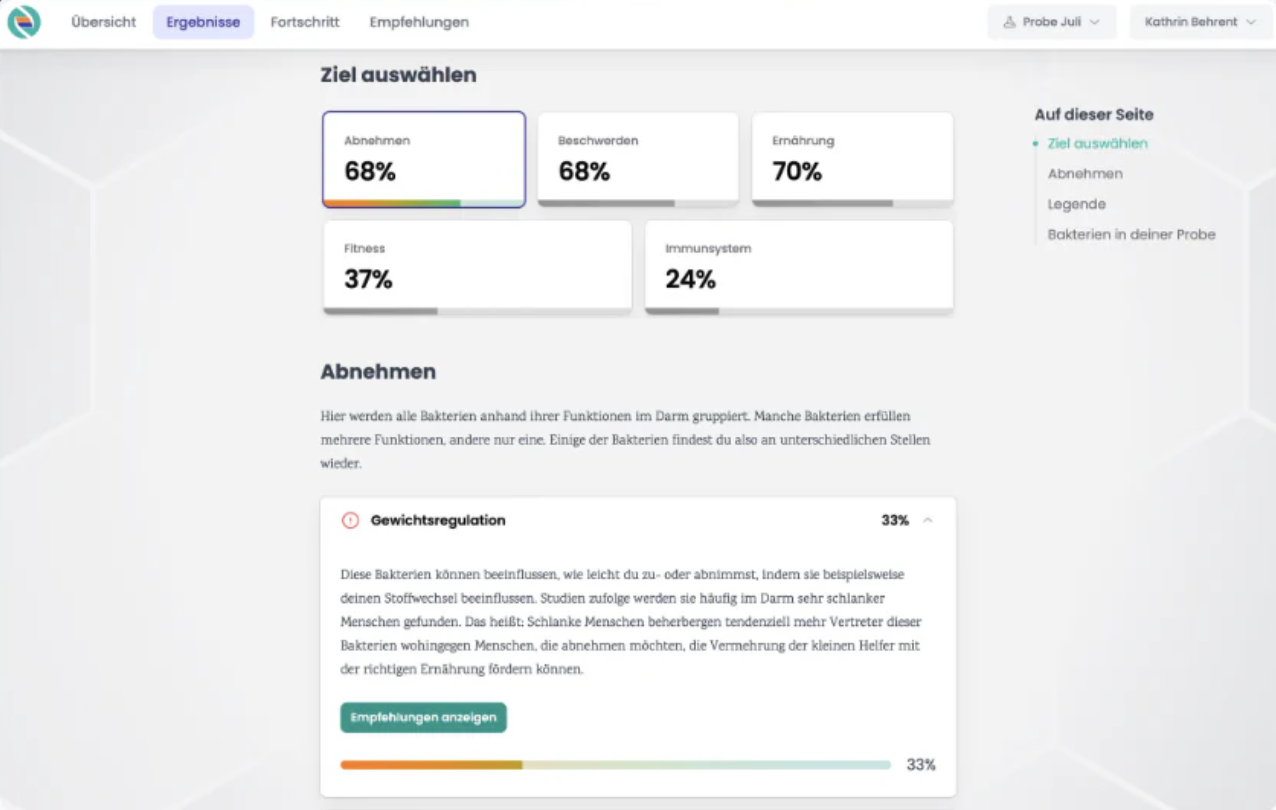Collapse the Gewichtsregulation section chevron
1276x810 pixels.
[928, 520]
